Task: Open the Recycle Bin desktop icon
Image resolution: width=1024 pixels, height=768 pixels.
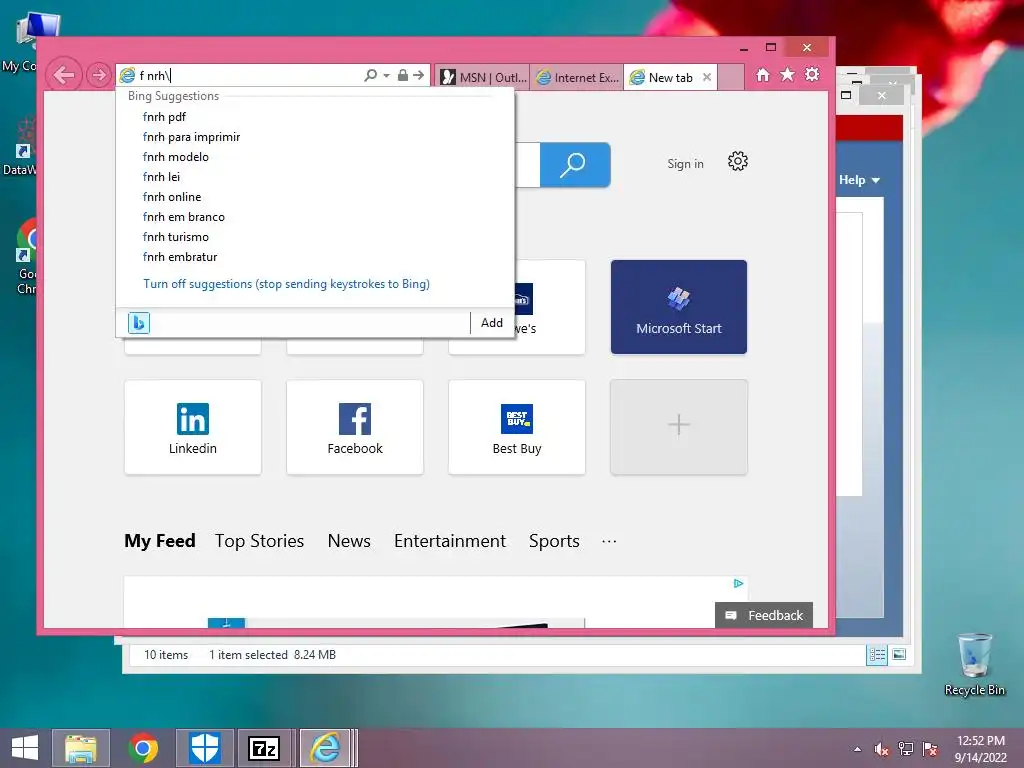Action: pyautogui.click(x=974, y=664)
